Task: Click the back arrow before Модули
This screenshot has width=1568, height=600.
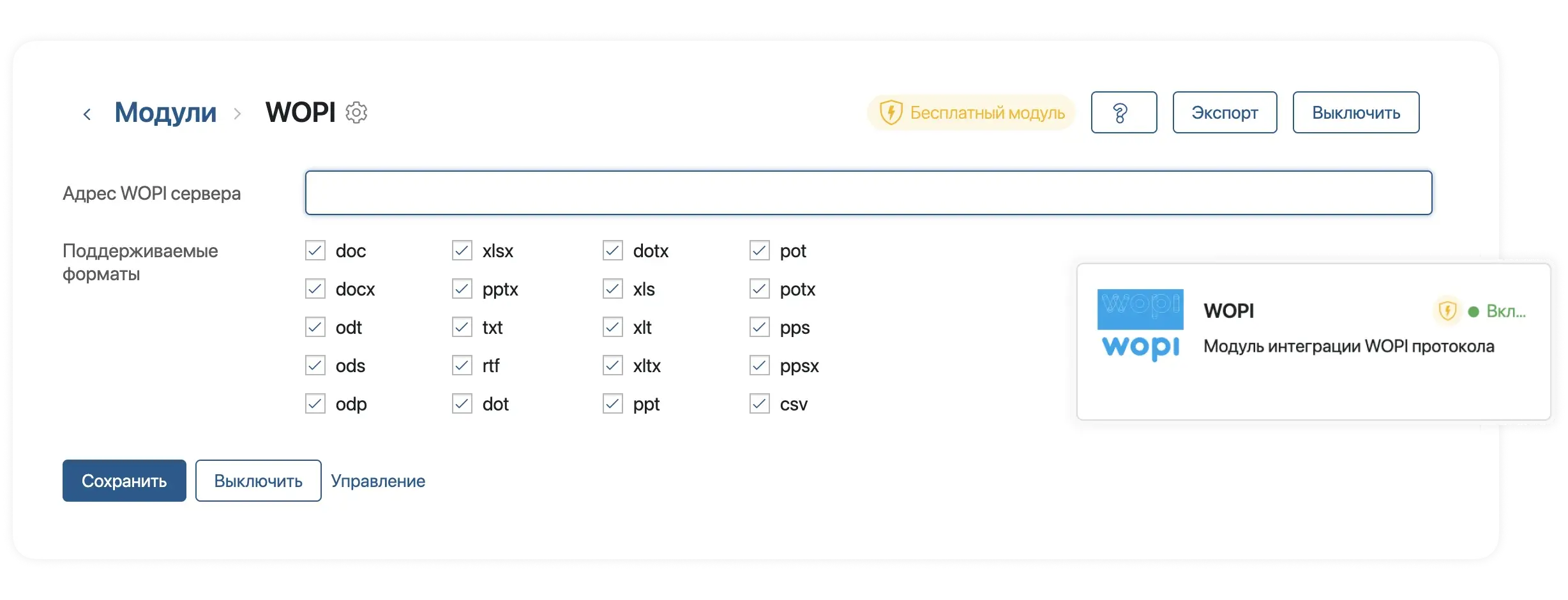Action: coord(87,114)
